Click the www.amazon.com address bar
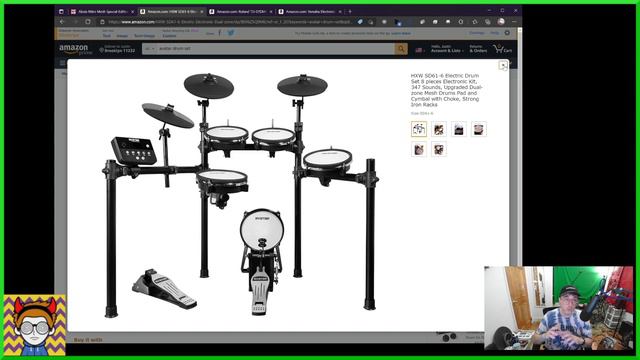The width and height of the screenshot is (640, 360). (x=229, y=22)
